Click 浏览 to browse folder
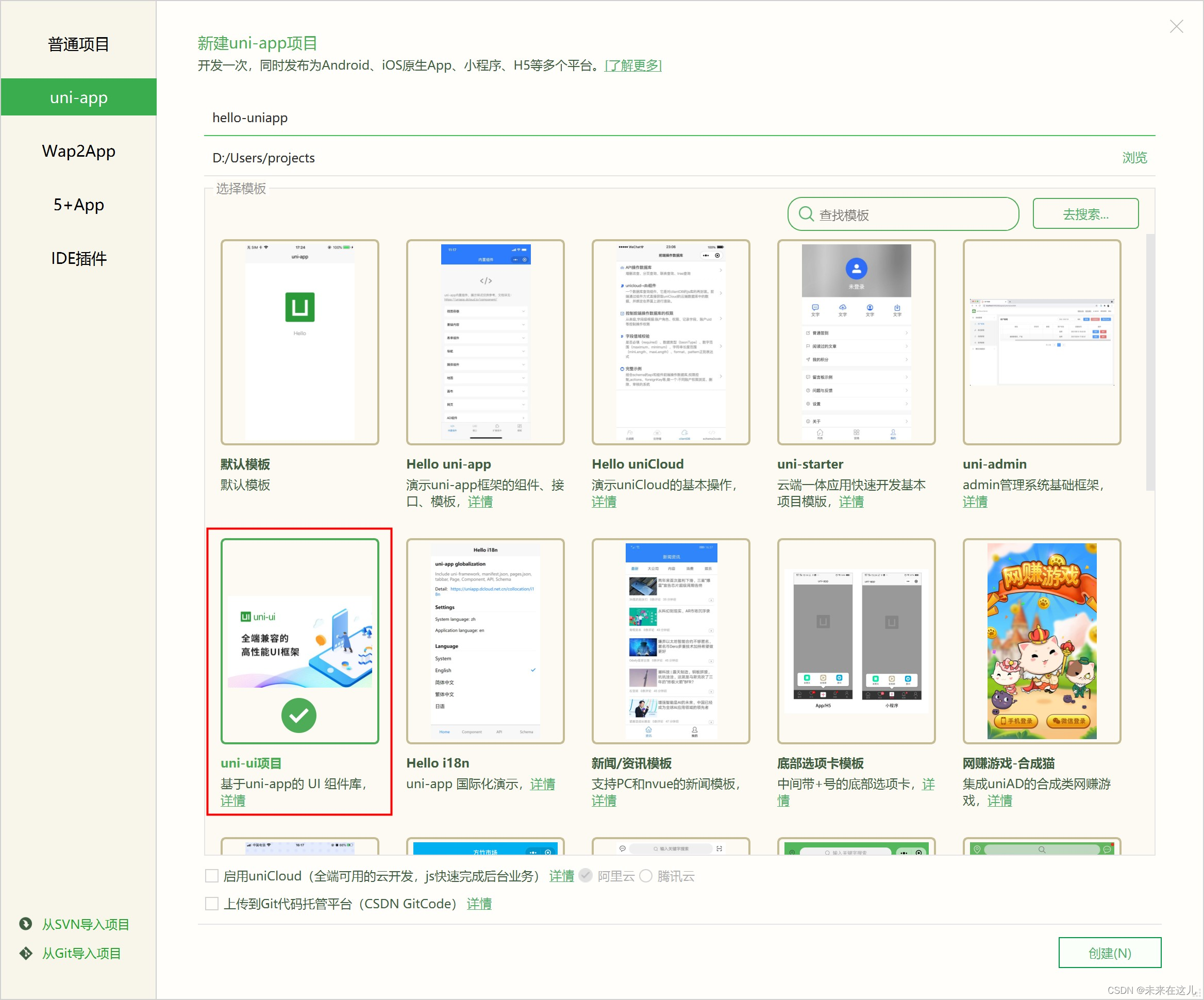The width and height of the screenshot is (1204, 1000). 1134,158
